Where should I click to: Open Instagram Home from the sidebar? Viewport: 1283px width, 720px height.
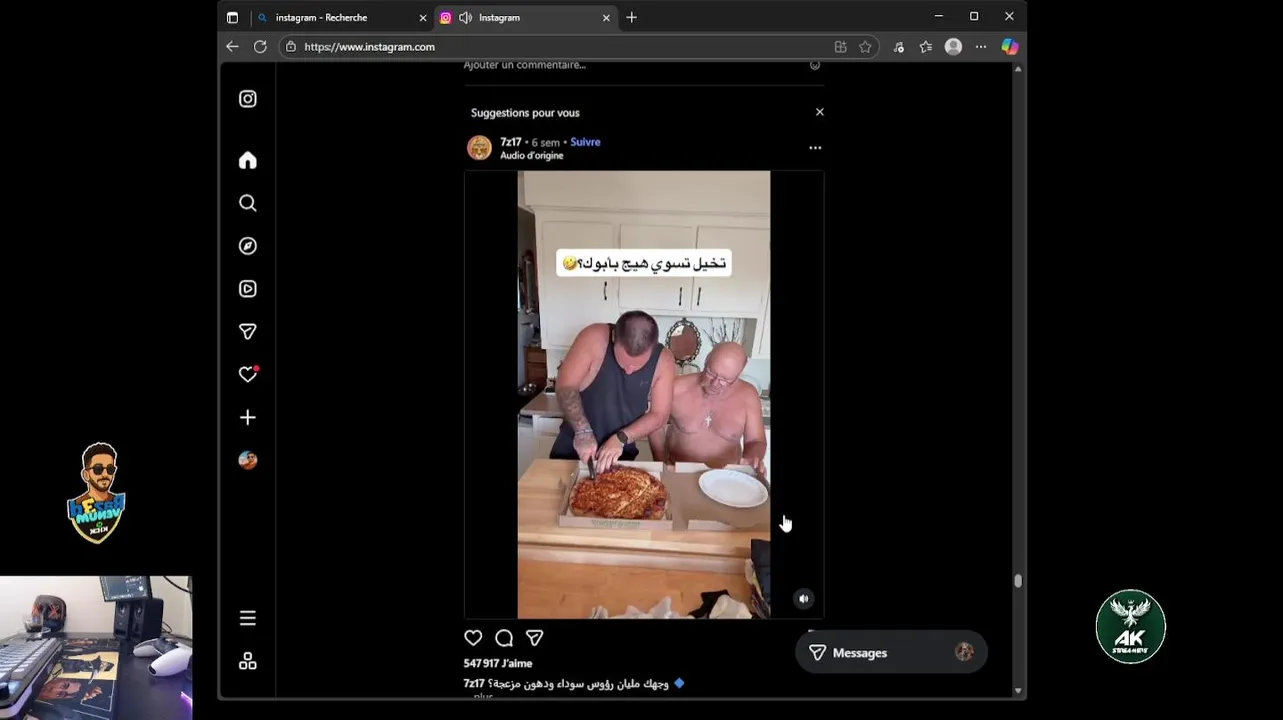pyautogui.click(x=248, y=160)
